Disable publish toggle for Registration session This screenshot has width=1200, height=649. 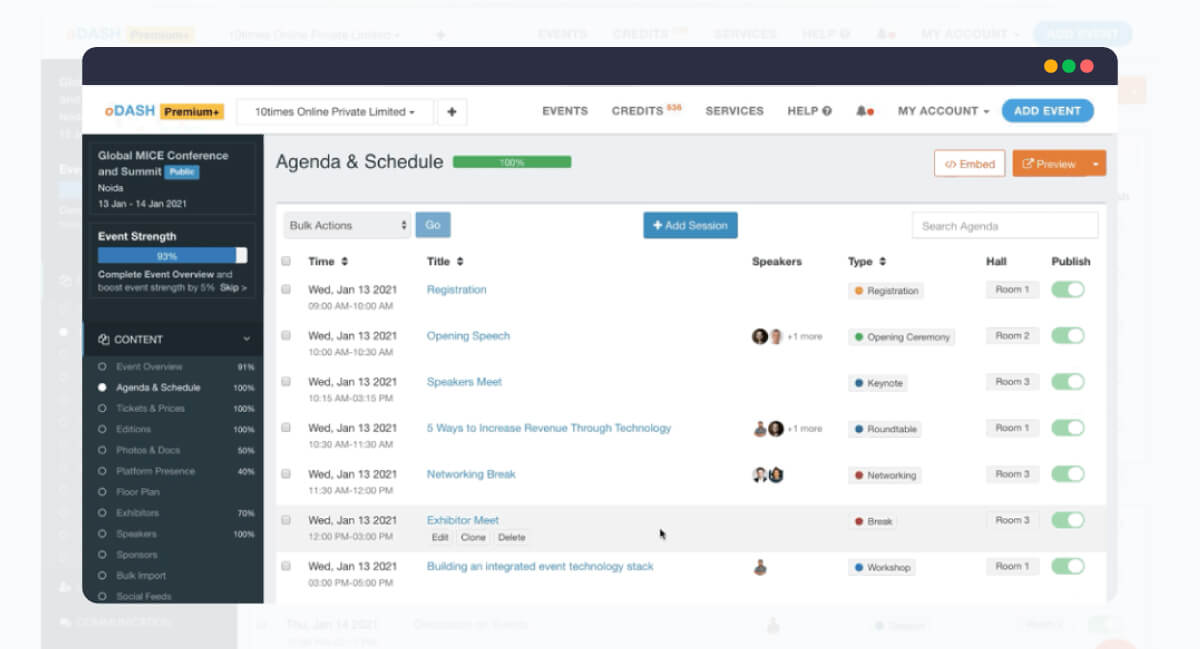[x=1068, y=290]
